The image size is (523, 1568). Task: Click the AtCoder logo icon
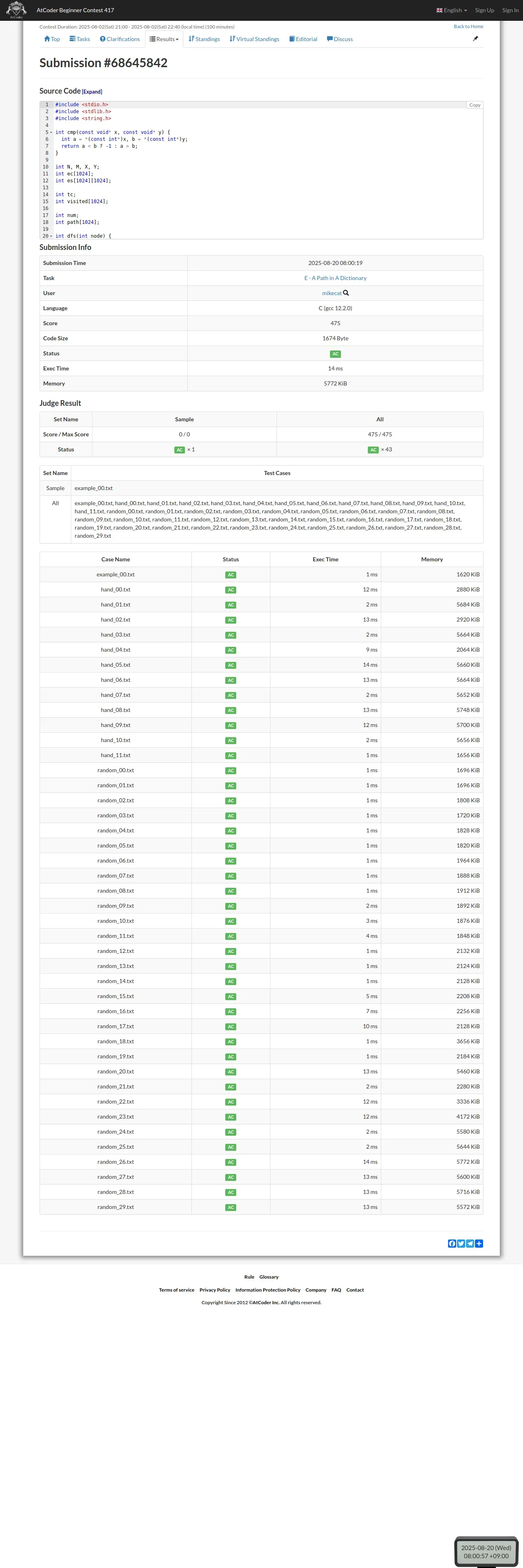[16, 10]
